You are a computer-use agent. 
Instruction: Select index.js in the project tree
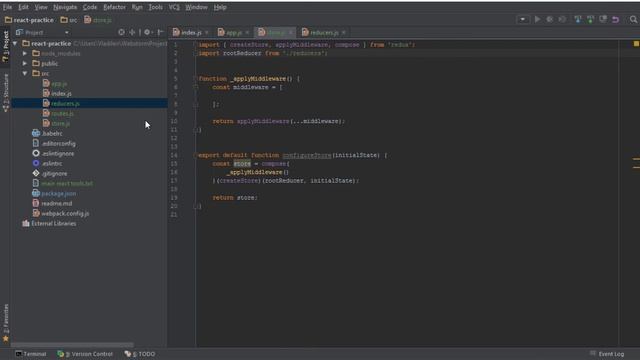click(61, 93)
